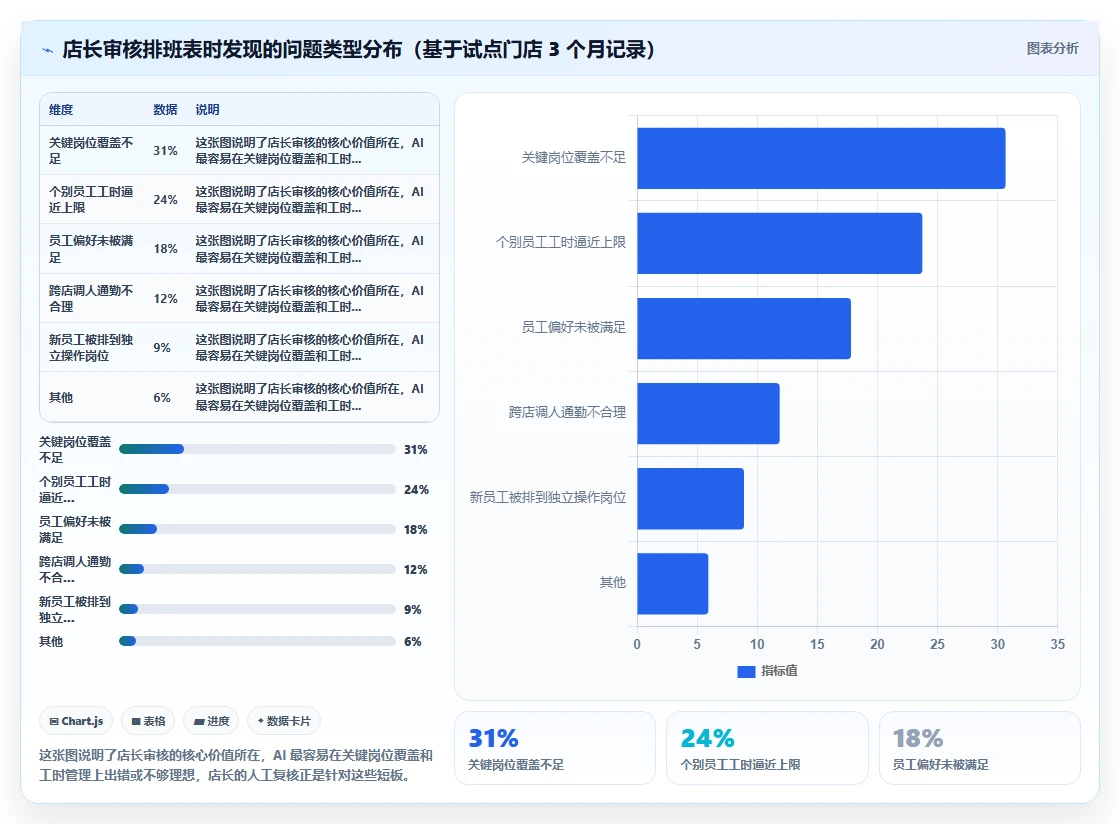Image resolution: width=1120 pixels, height=824 pixels.
Task: Open the 24% 个别员工工时逼近上限 data card
Action: point(767,748)
